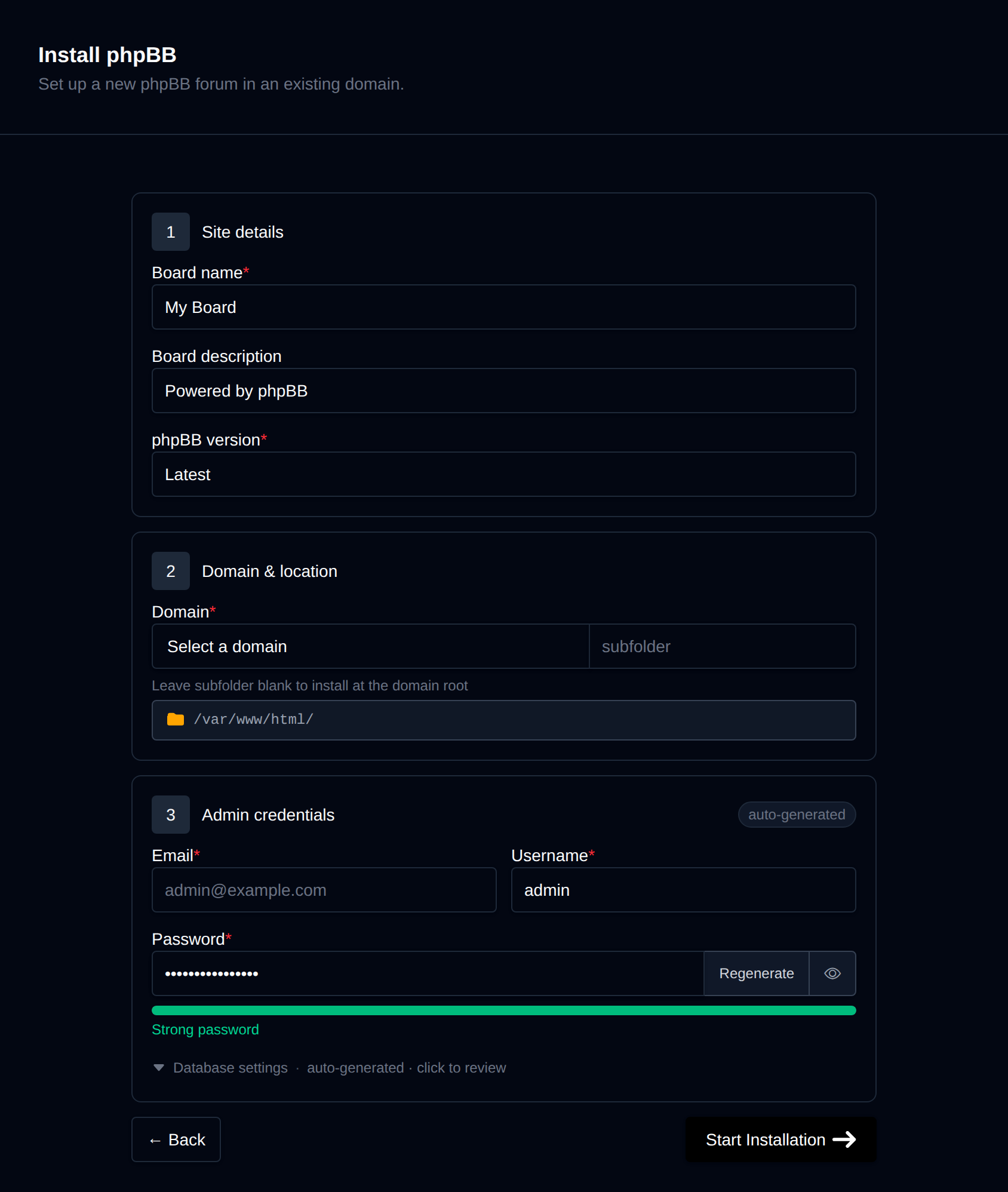Click the folder icon beside /var/www/html/
The image size is (1008, 1192).
(x=176, y=719)
